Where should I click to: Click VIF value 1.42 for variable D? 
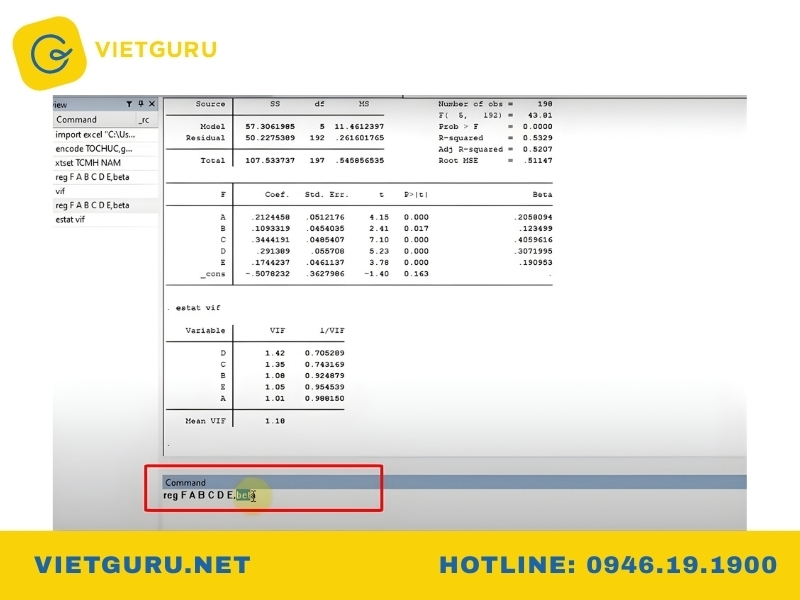[x=275, y=353]
